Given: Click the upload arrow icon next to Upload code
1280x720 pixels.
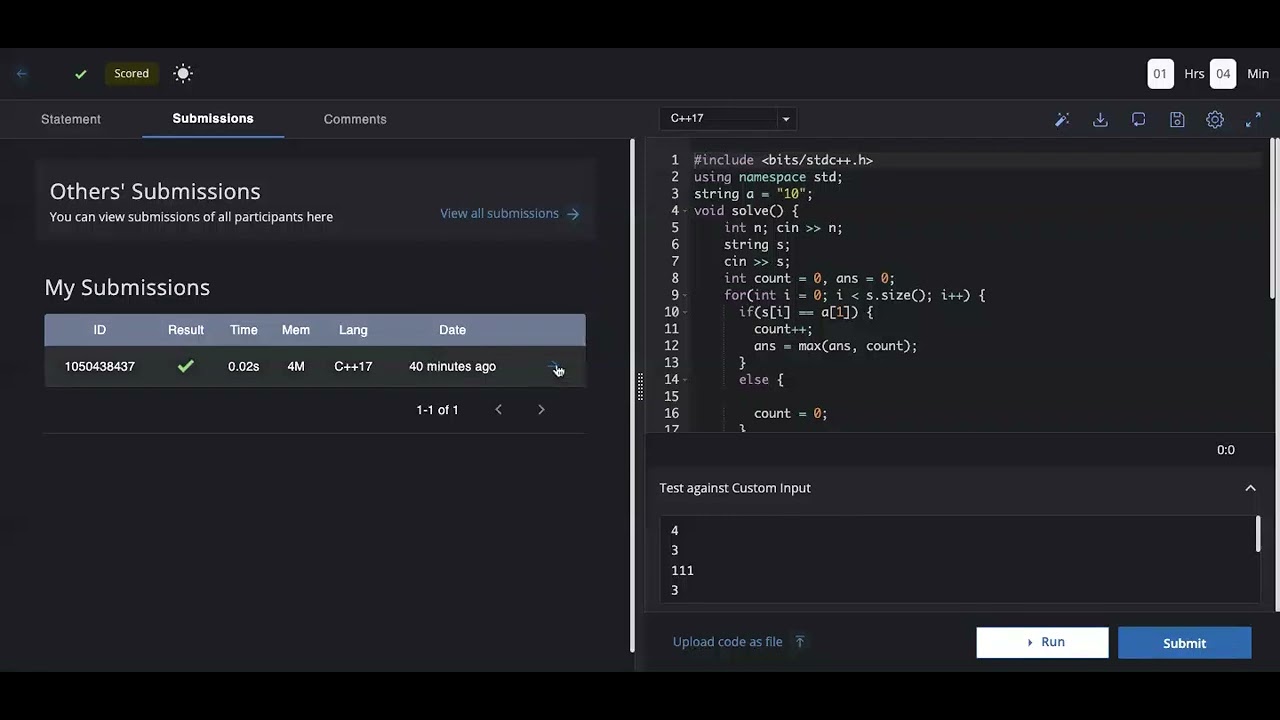Looking at the screenshot, I should click(799, 642).
